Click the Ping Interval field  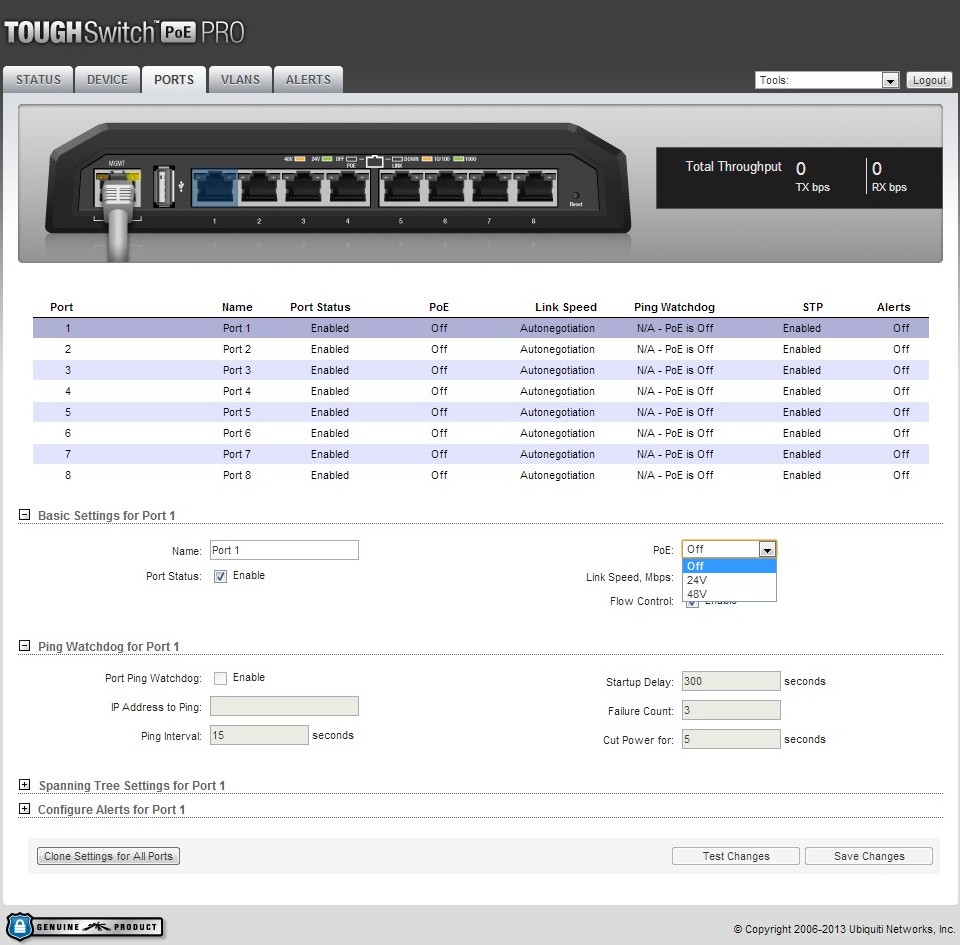click(259, 735)
